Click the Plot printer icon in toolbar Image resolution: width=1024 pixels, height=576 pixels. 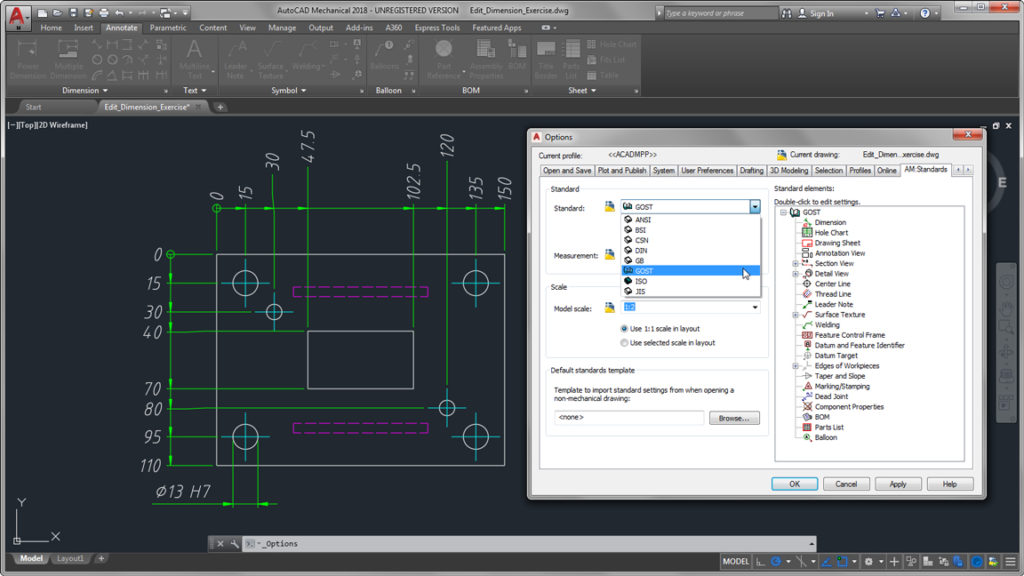click(102, 13)
